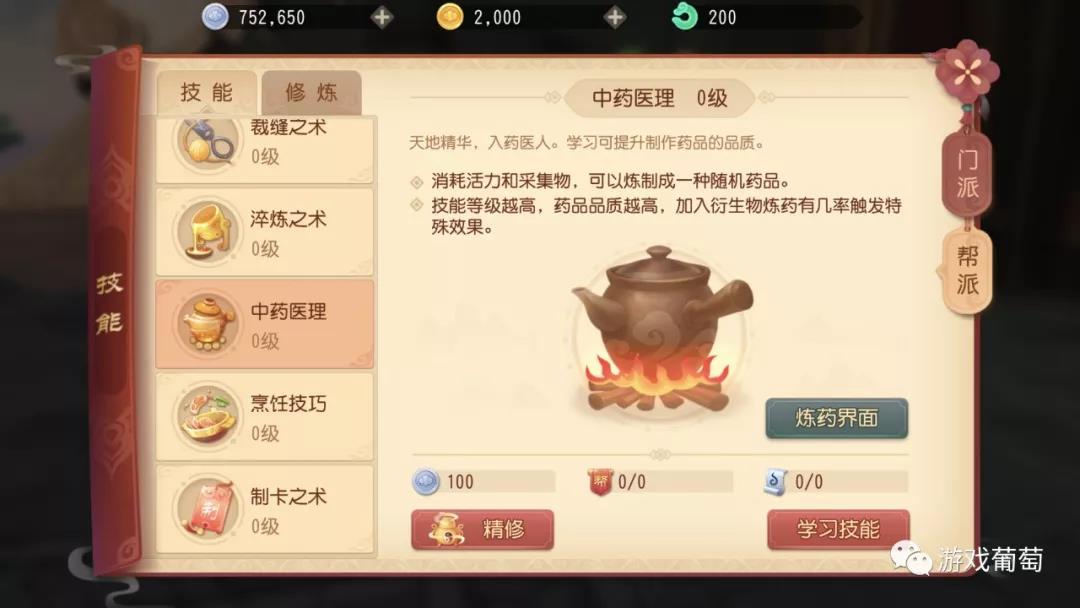
Task: Click the green jade currency icon
Action: [x=684, y=17]
